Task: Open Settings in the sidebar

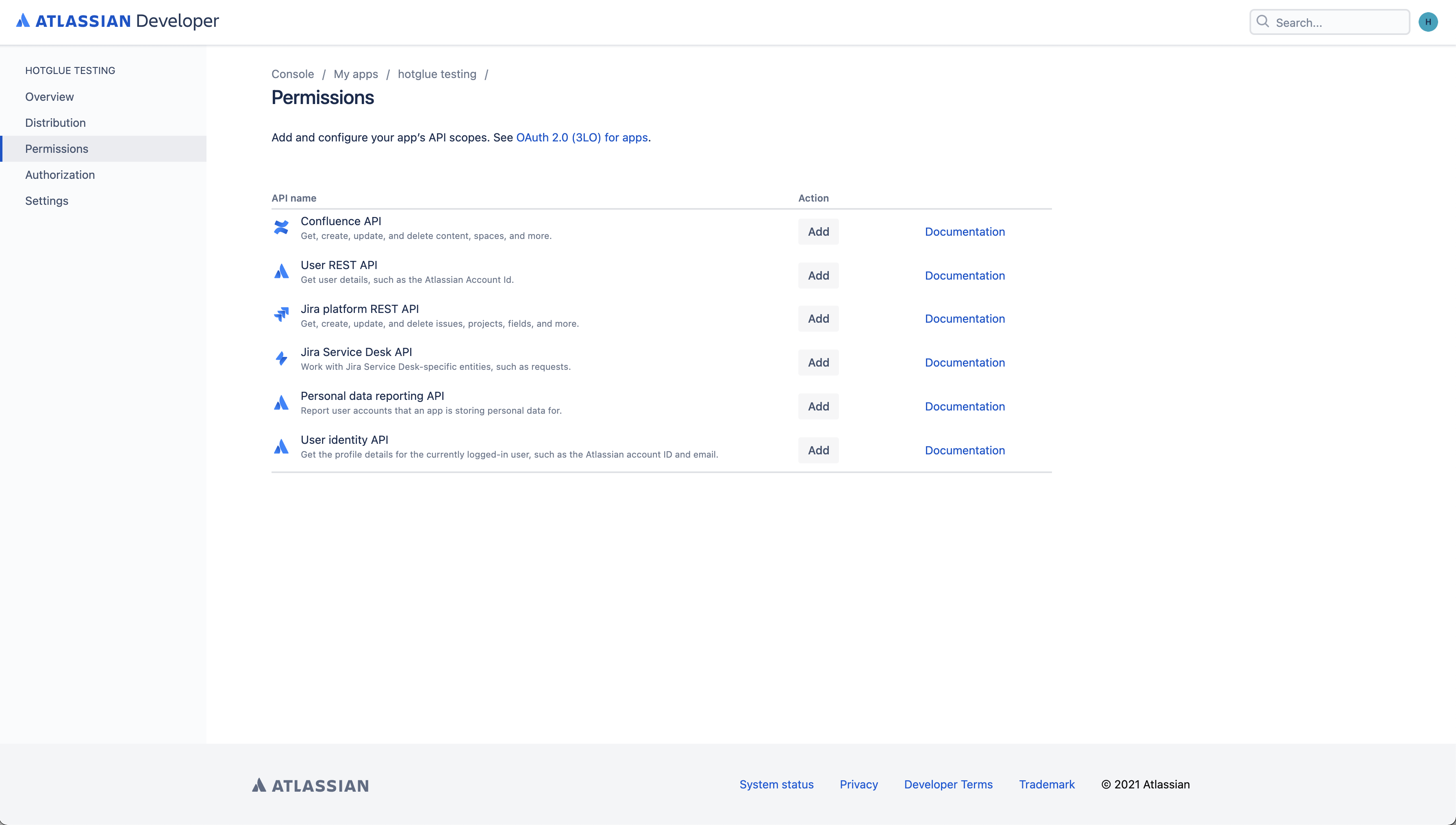Action: coord(46,201)
